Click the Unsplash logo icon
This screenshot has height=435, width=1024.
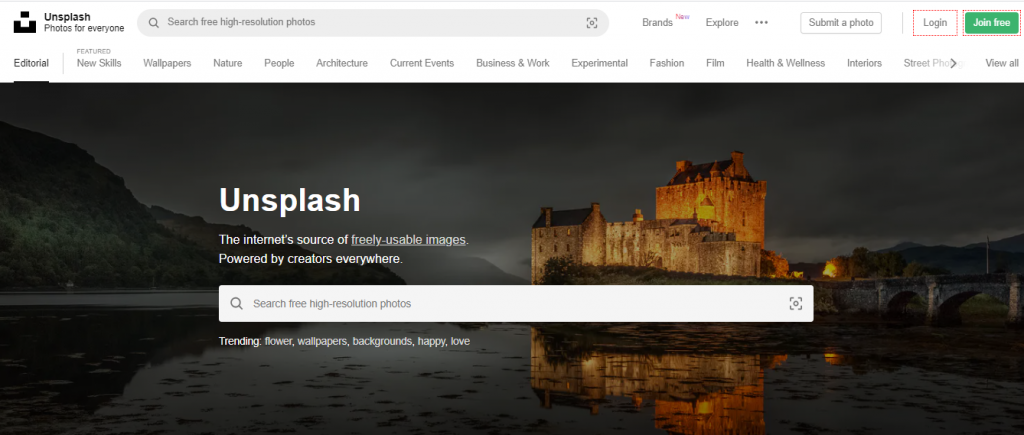[x=24, y=22]
